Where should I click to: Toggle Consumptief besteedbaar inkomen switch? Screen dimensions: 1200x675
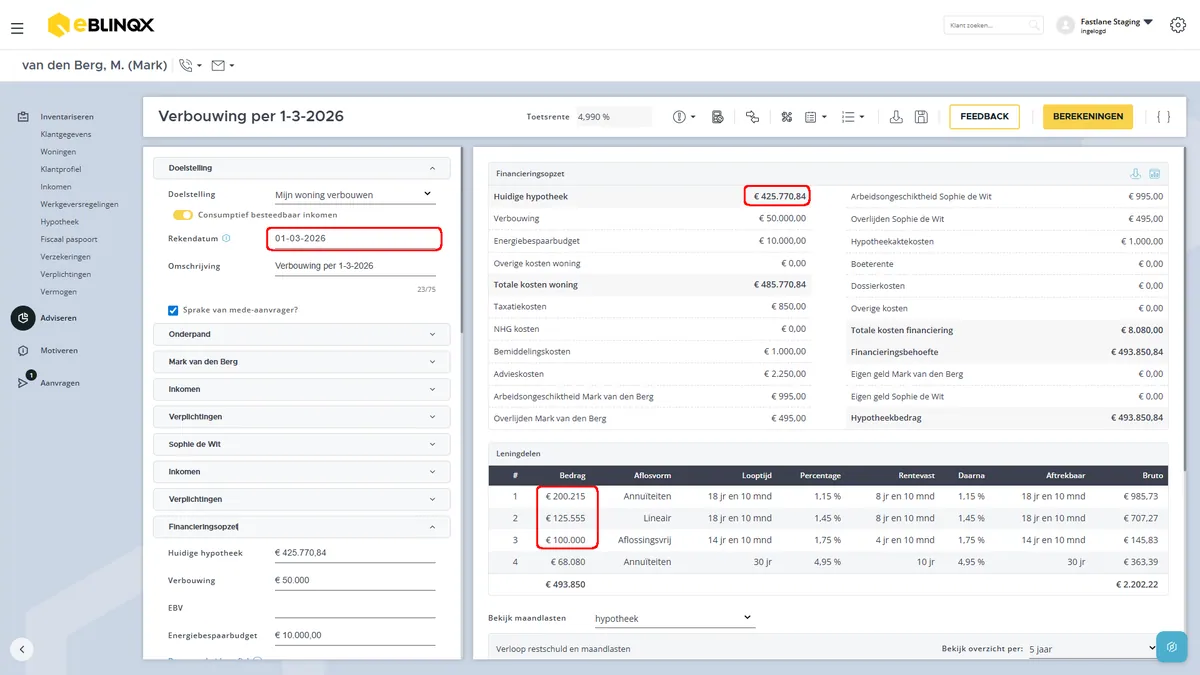click(x=182, y=215)
